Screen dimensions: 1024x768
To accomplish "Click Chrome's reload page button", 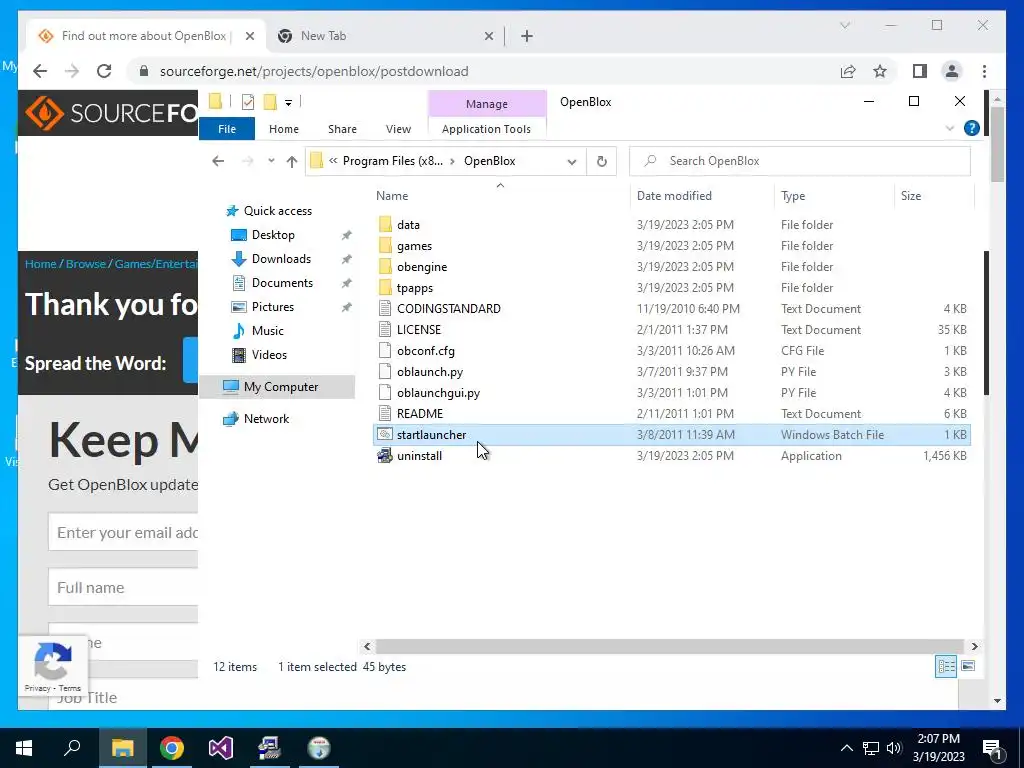I will tap(104, 71).
